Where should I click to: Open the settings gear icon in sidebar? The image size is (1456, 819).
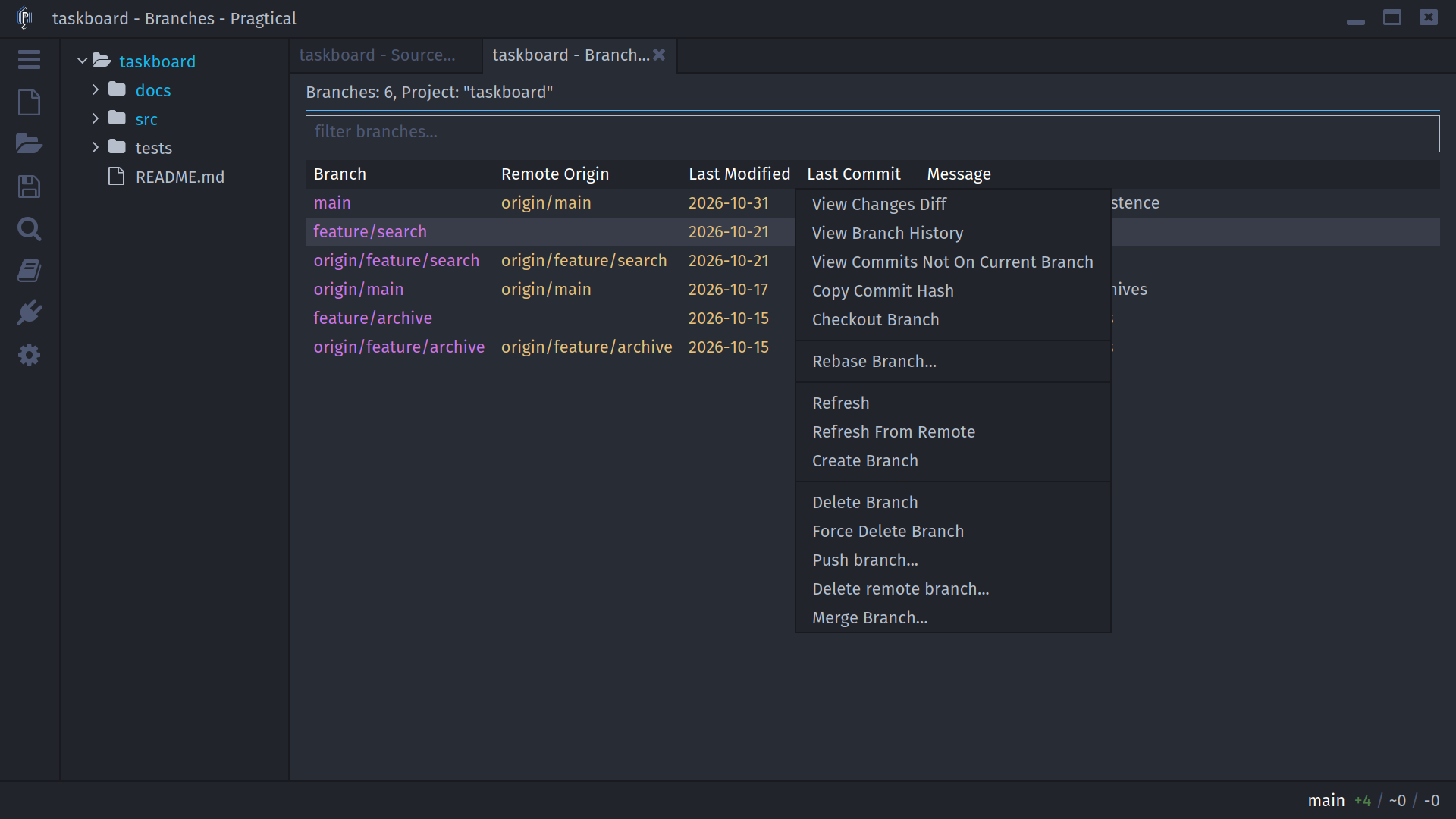[x=29, y=355]
